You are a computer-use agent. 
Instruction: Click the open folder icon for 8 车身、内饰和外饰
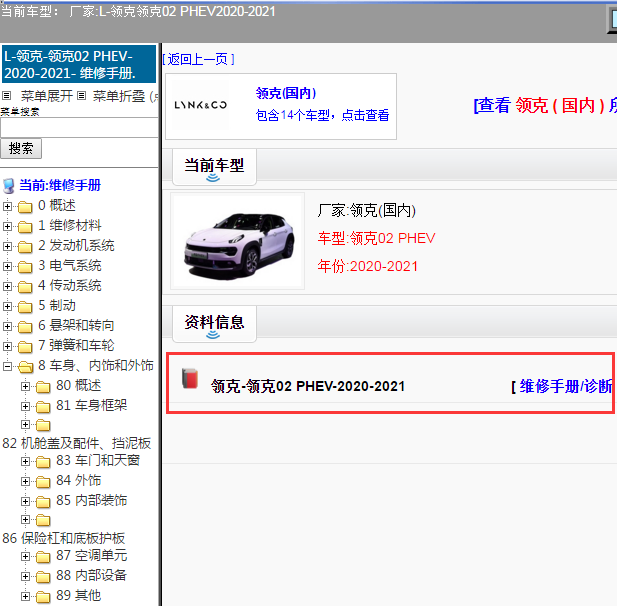click(25, 367)
